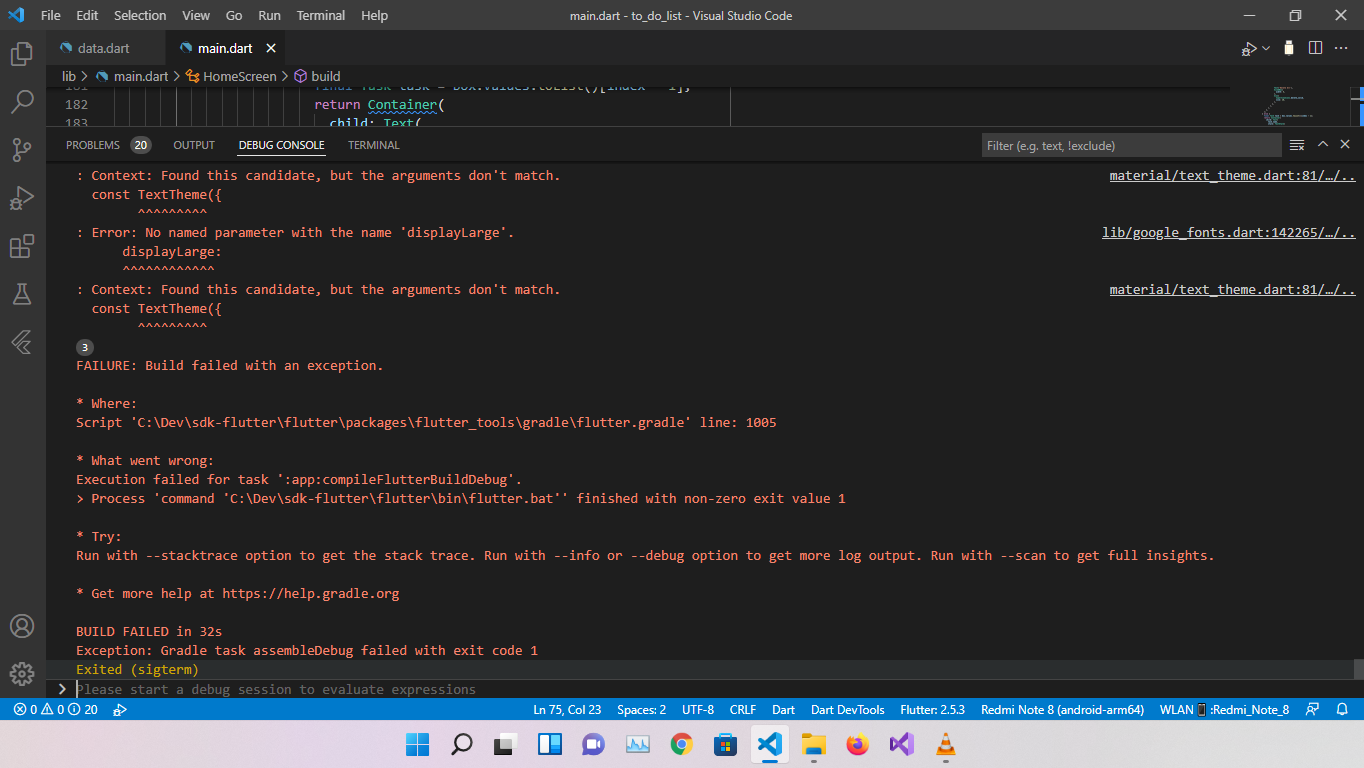Open the topmost material/text_theme.dart:81 link
The image size is (1364, 768).
tap(1232, 175)
